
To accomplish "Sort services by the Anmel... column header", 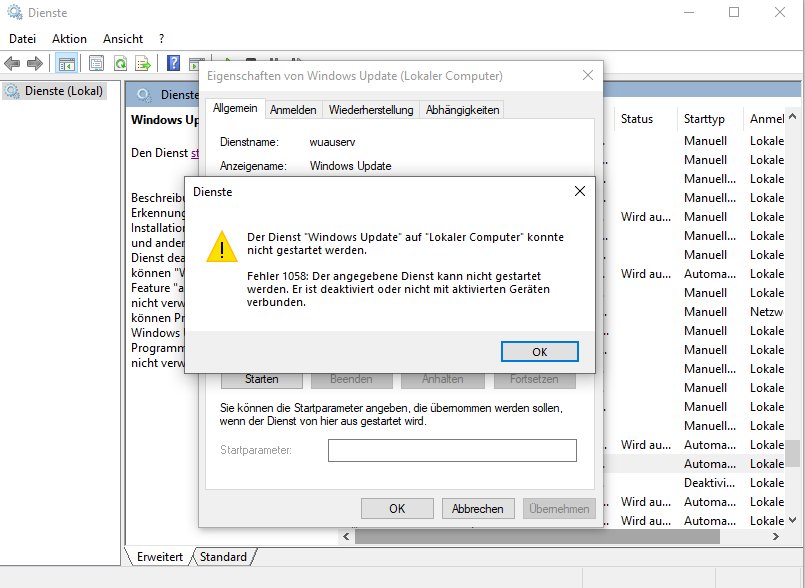I will pyautogui.click(x=766, y=119).
